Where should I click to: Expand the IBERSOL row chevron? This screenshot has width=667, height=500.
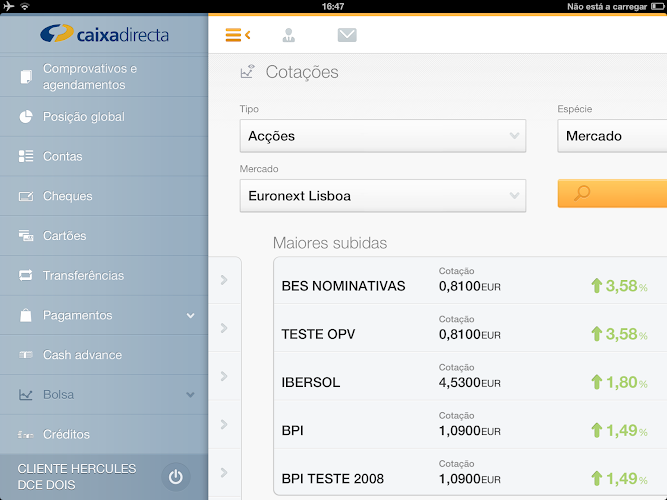click(x=225, y=376)
